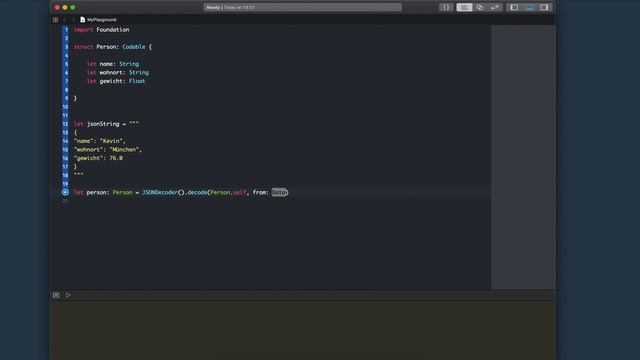
Task: Zoom the window with green button
Action: point(73,7)
